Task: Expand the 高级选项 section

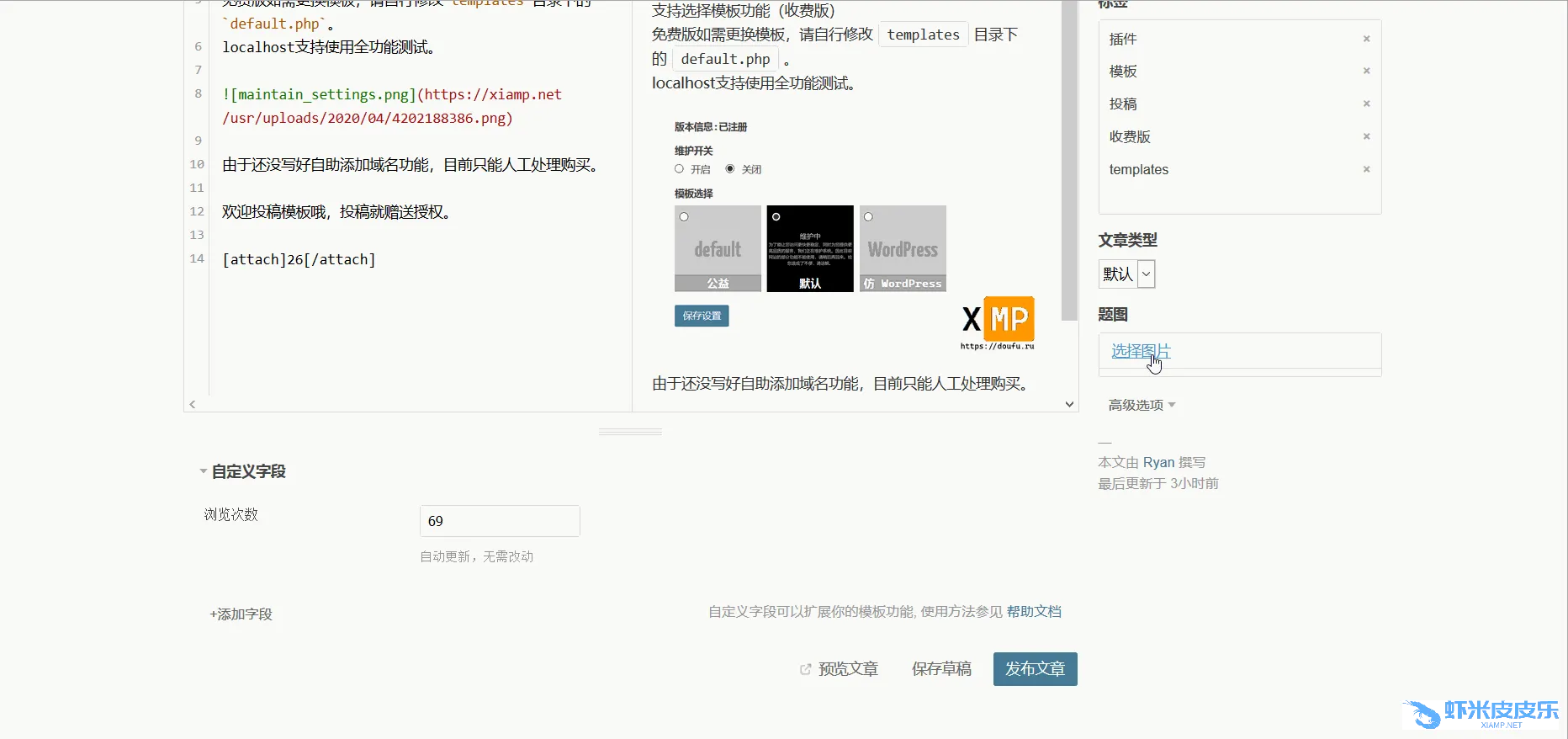Action: tap(1142, 405)
